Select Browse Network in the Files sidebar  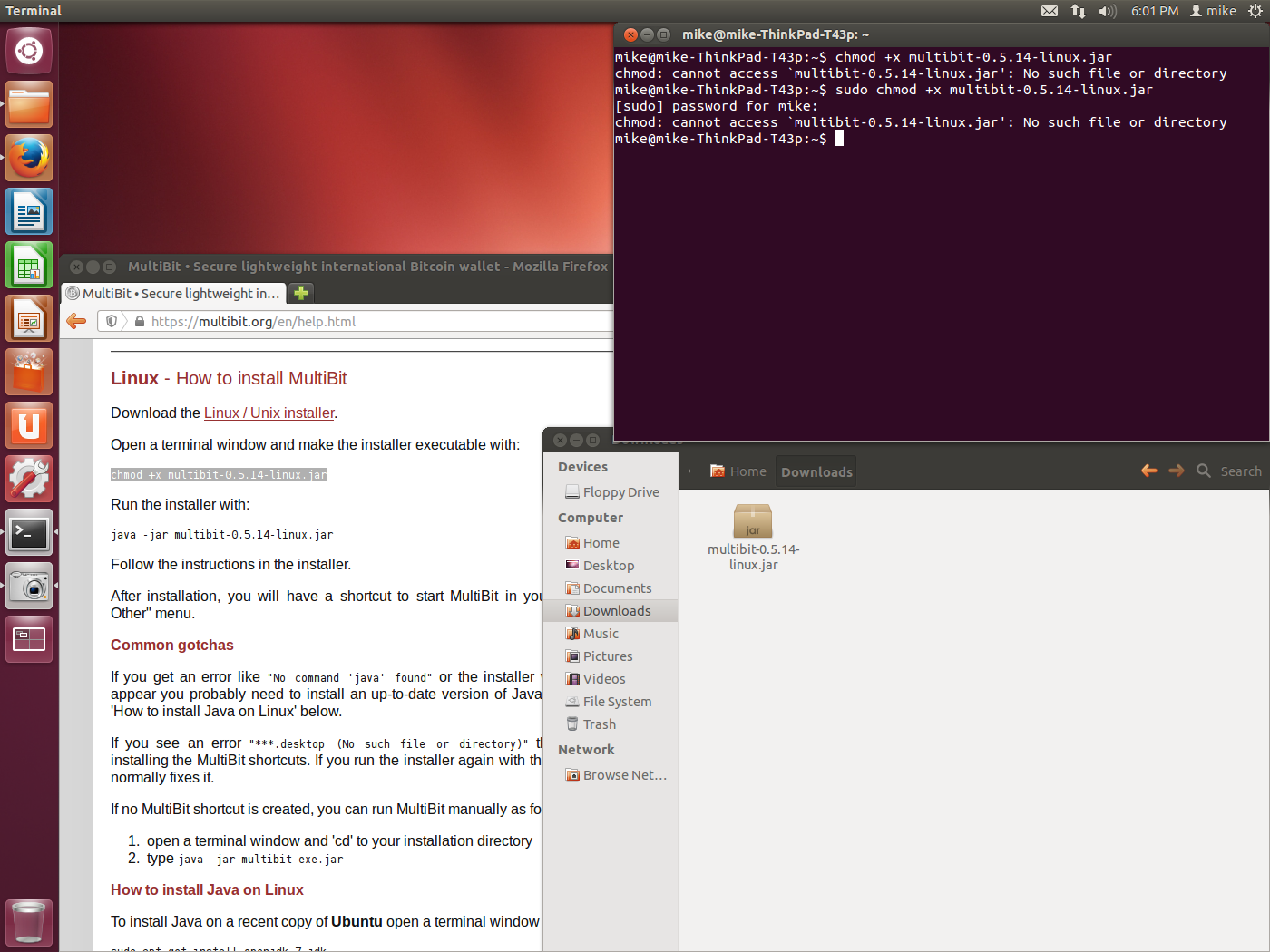[x=611, y=774]
